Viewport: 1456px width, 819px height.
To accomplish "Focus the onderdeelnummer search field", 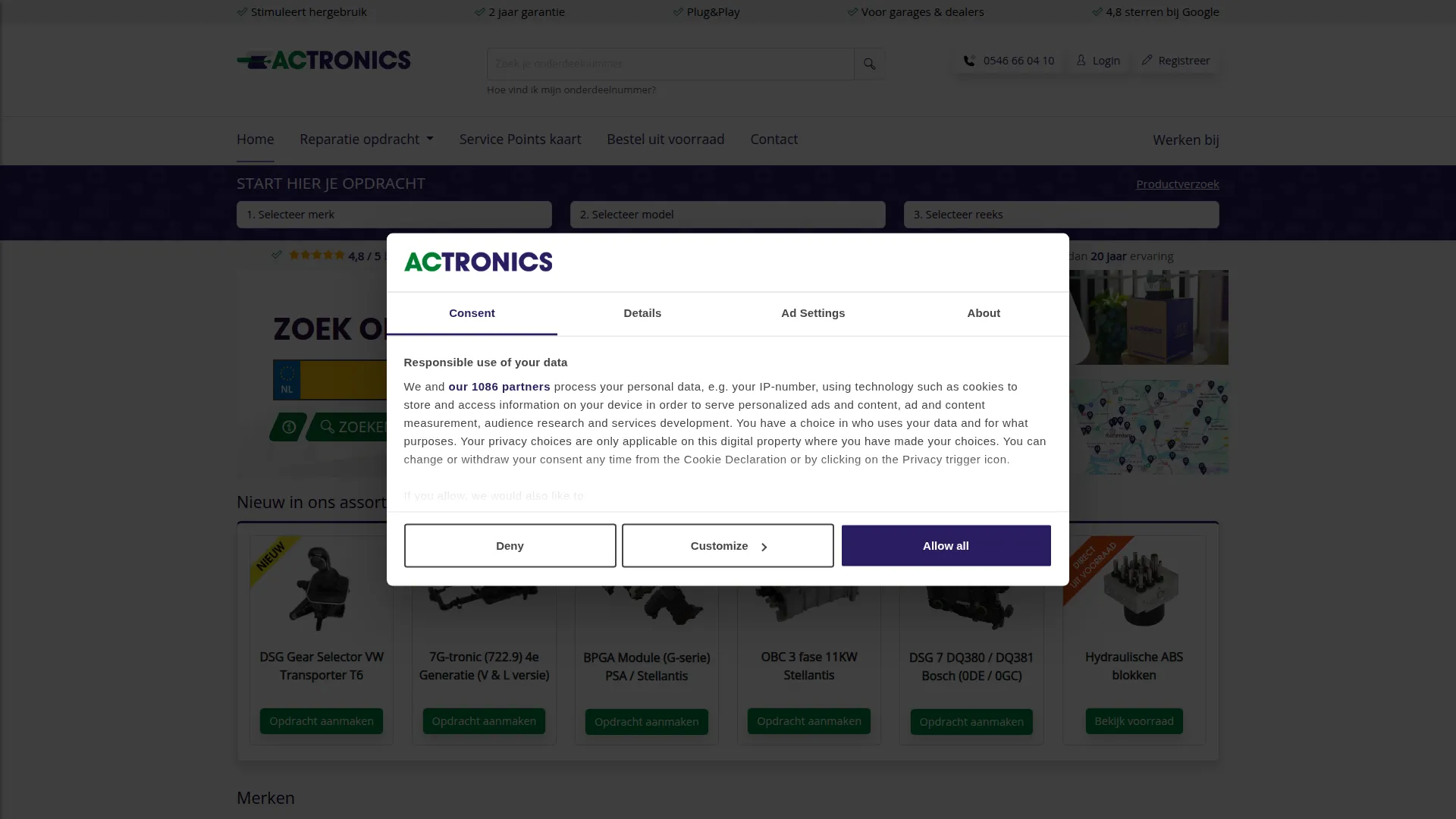I will click(670, 64).
